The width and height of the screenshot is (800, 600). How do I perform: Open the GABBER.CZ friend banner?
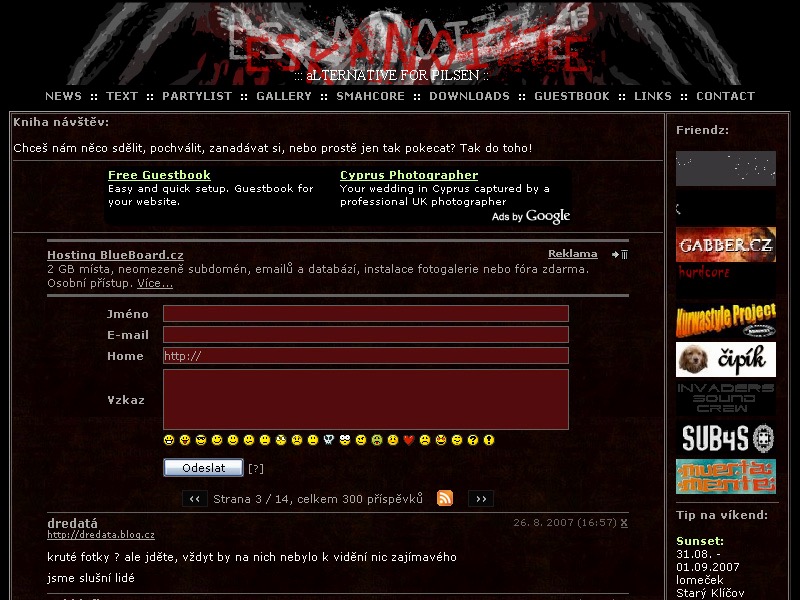click(x=725, y=245)
